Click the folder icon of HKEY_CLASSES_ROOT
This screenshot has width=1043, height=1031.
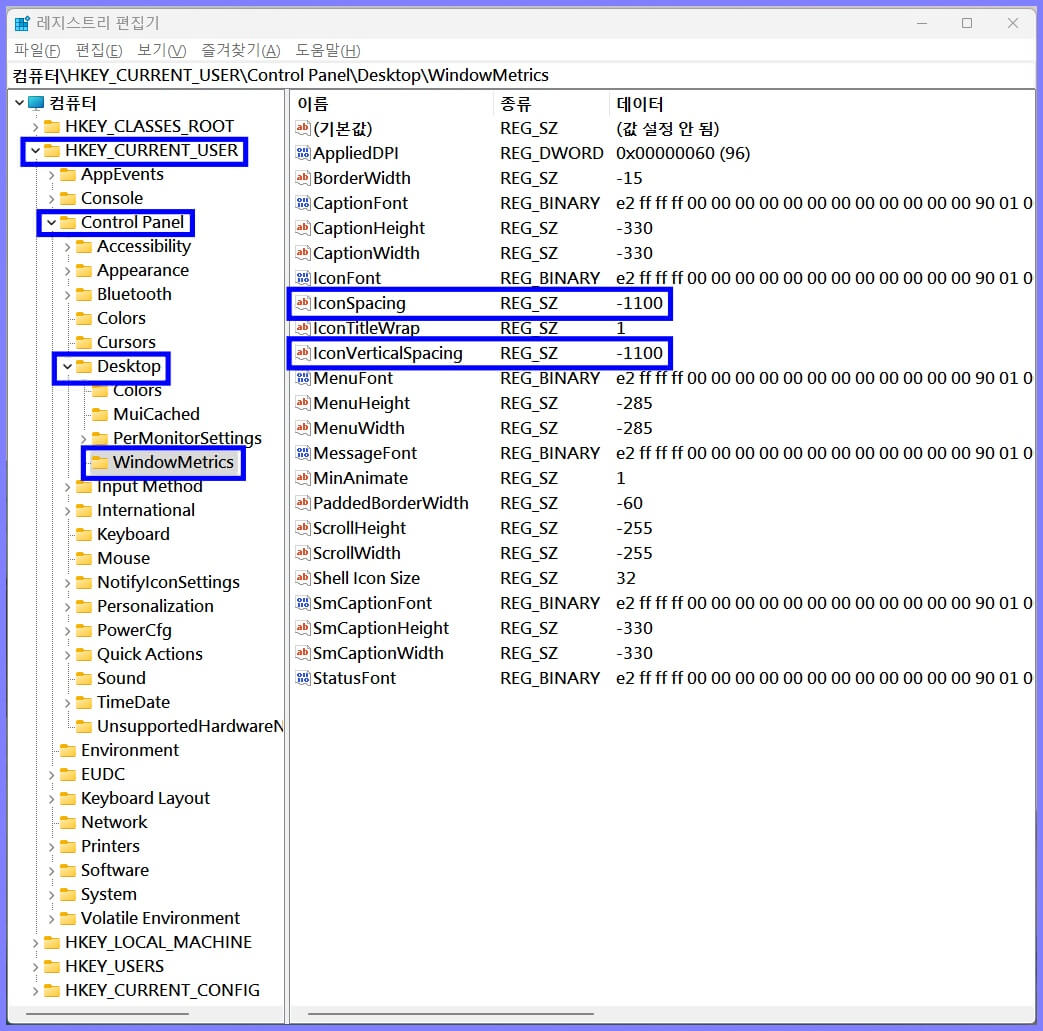52,126
